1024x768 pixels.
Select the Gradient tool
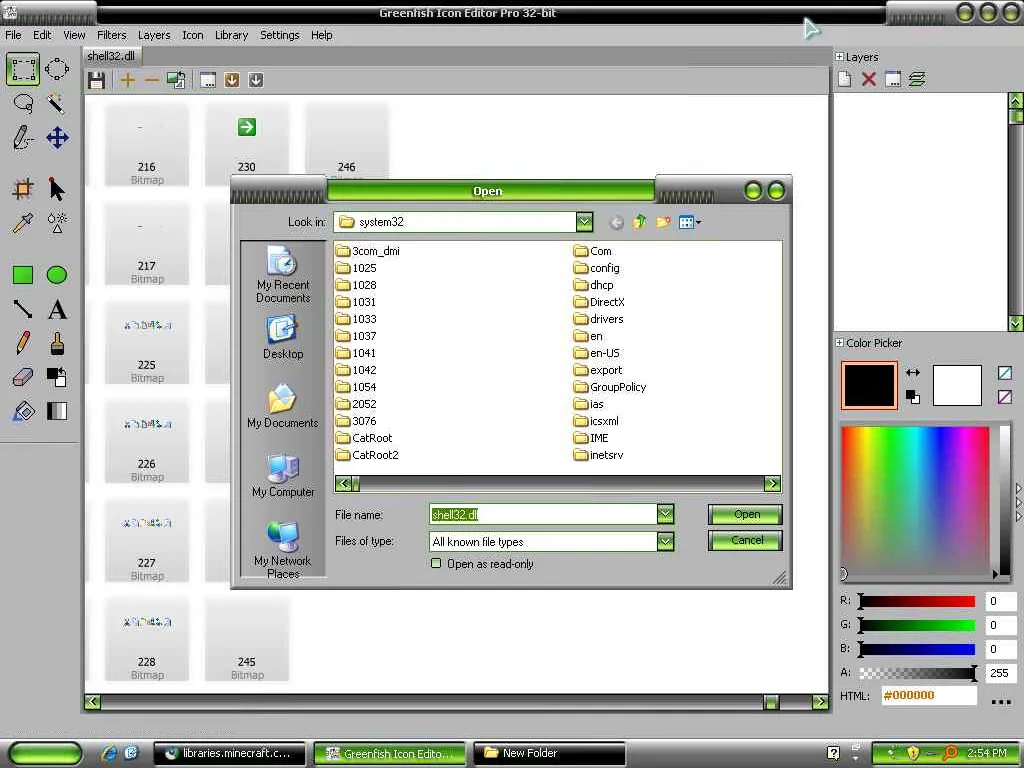point(57,411)
